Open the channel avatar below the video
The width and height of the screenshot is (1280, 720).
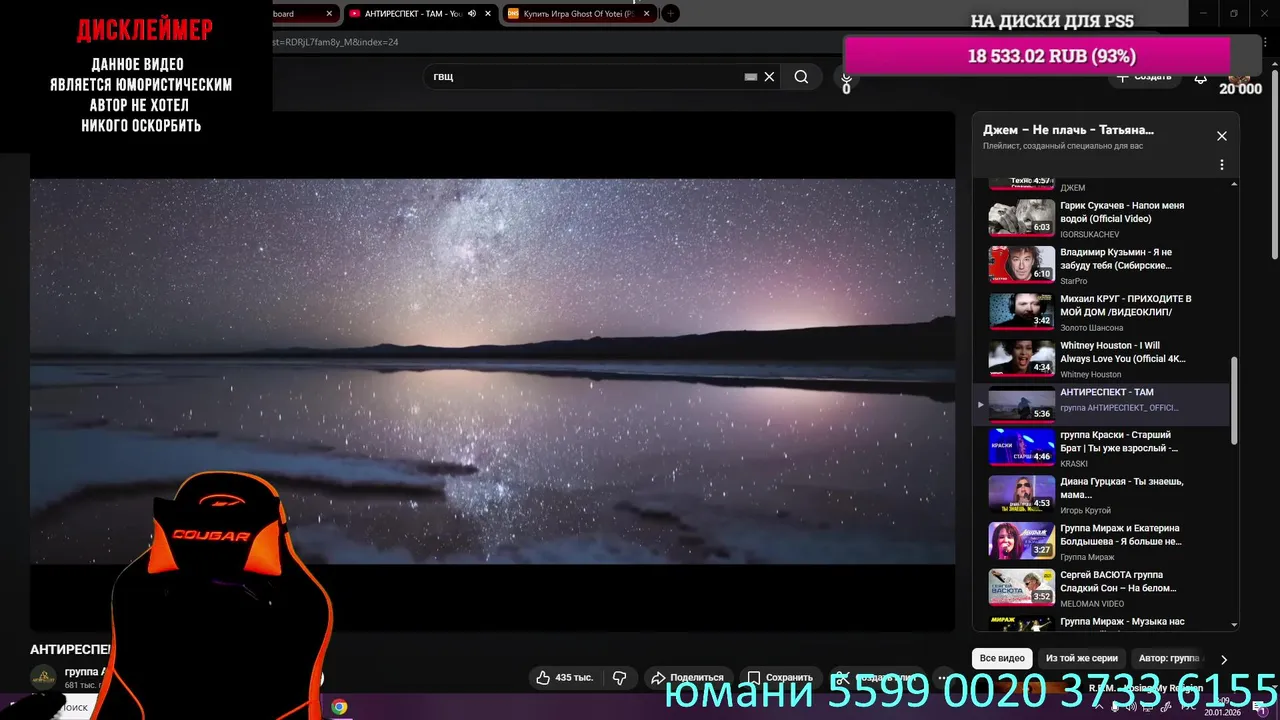(x=43, y=678)
